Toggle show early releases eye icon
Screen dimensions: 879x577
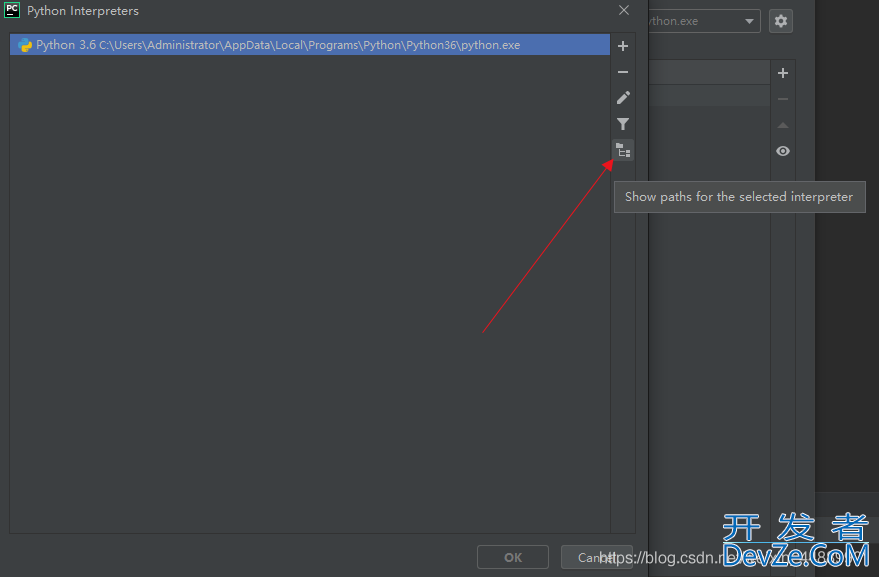(783, 151)
